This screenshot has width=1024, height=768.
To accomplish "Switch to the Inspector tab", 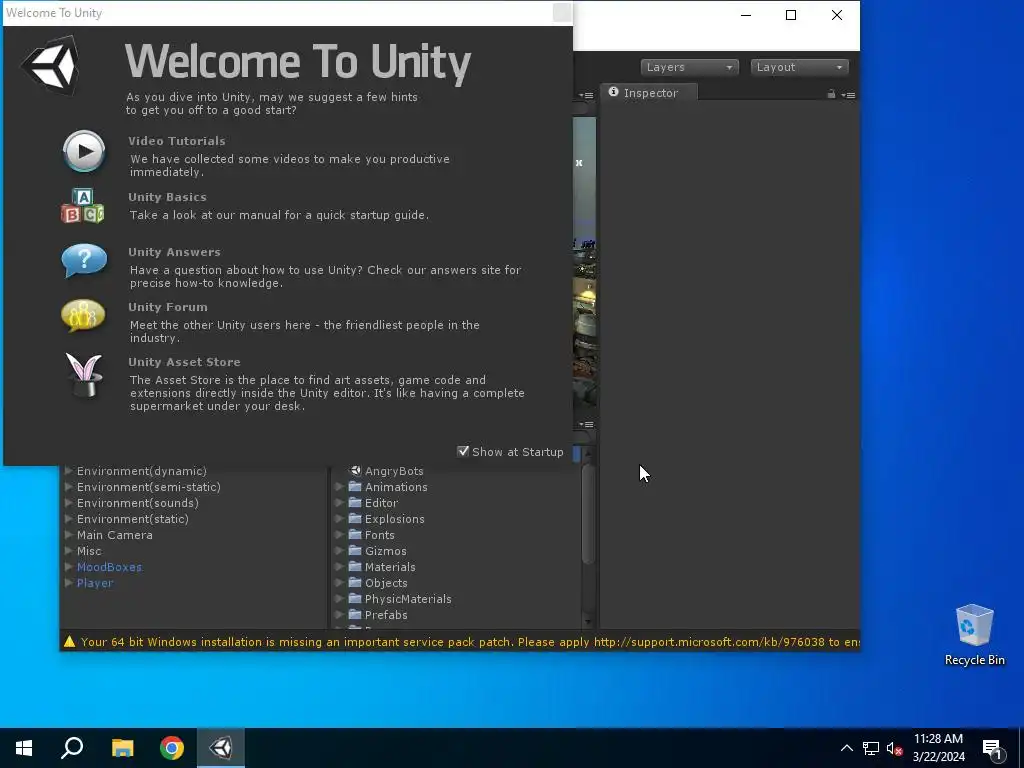I will [x=648, y=93].
